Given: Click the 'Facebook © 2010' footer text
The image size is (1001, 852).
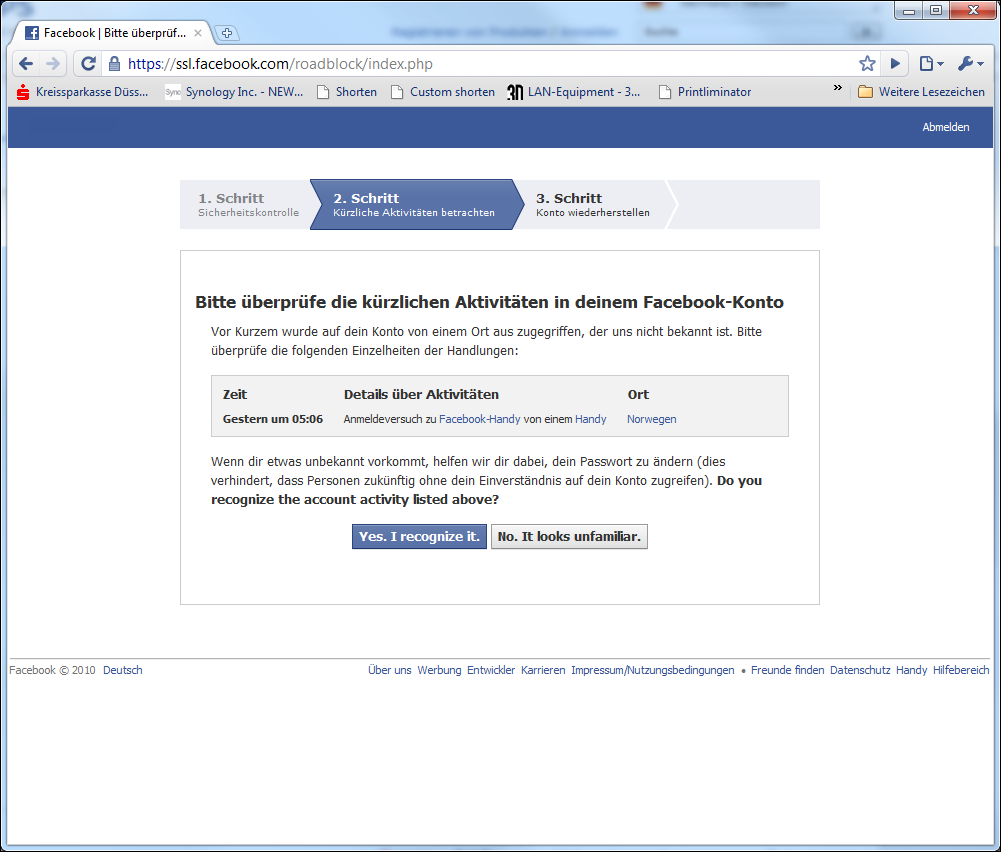Looking at the screenshot, I should pyautogui.click(x=52, y=670).
